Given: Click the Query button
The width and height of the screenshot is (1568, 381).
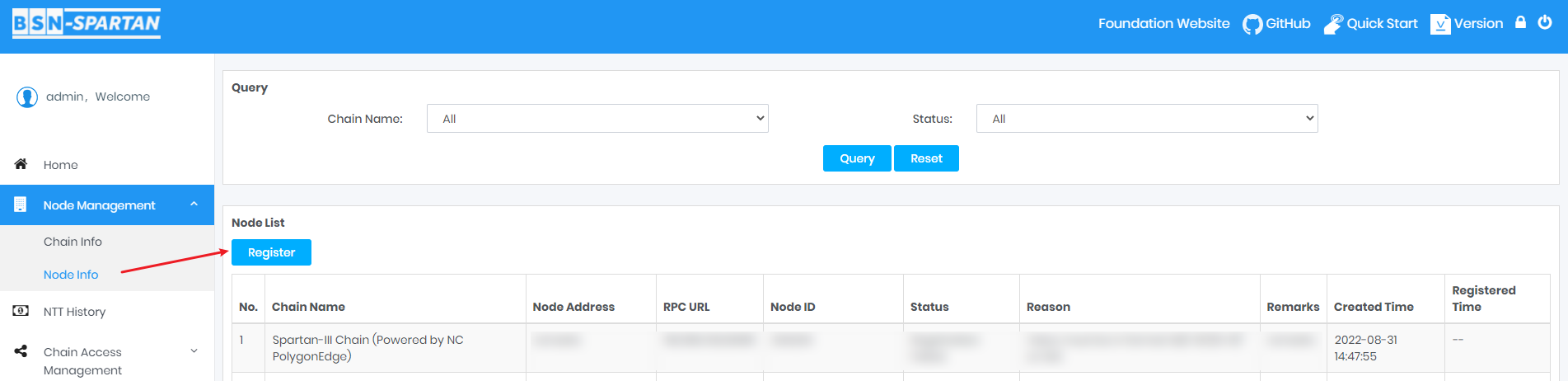Looking at the screenshot, I should click(x=857, y=158).
